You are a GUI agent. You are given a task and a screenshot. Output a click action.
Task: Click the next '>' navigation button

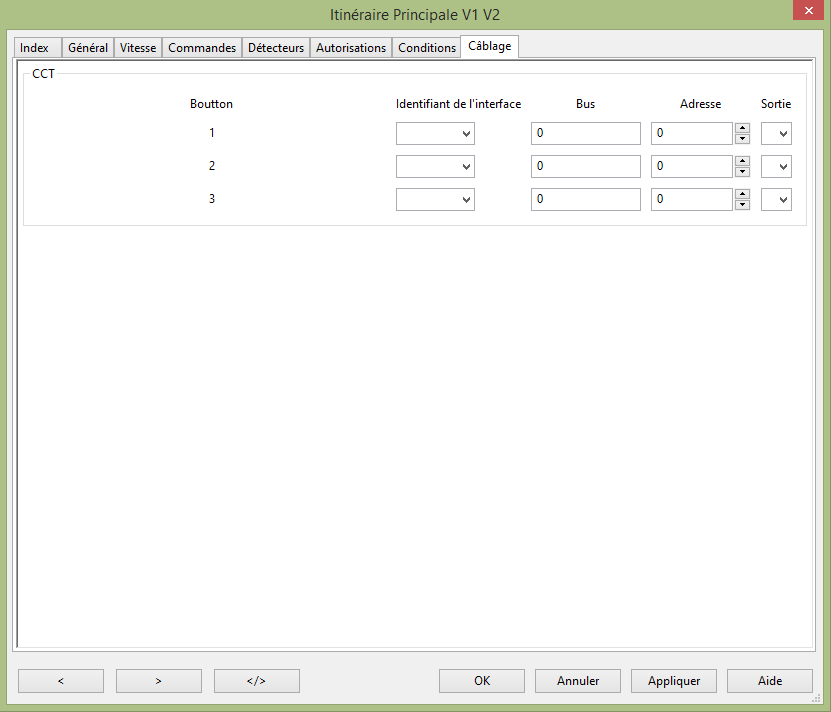tap(158, 681)
